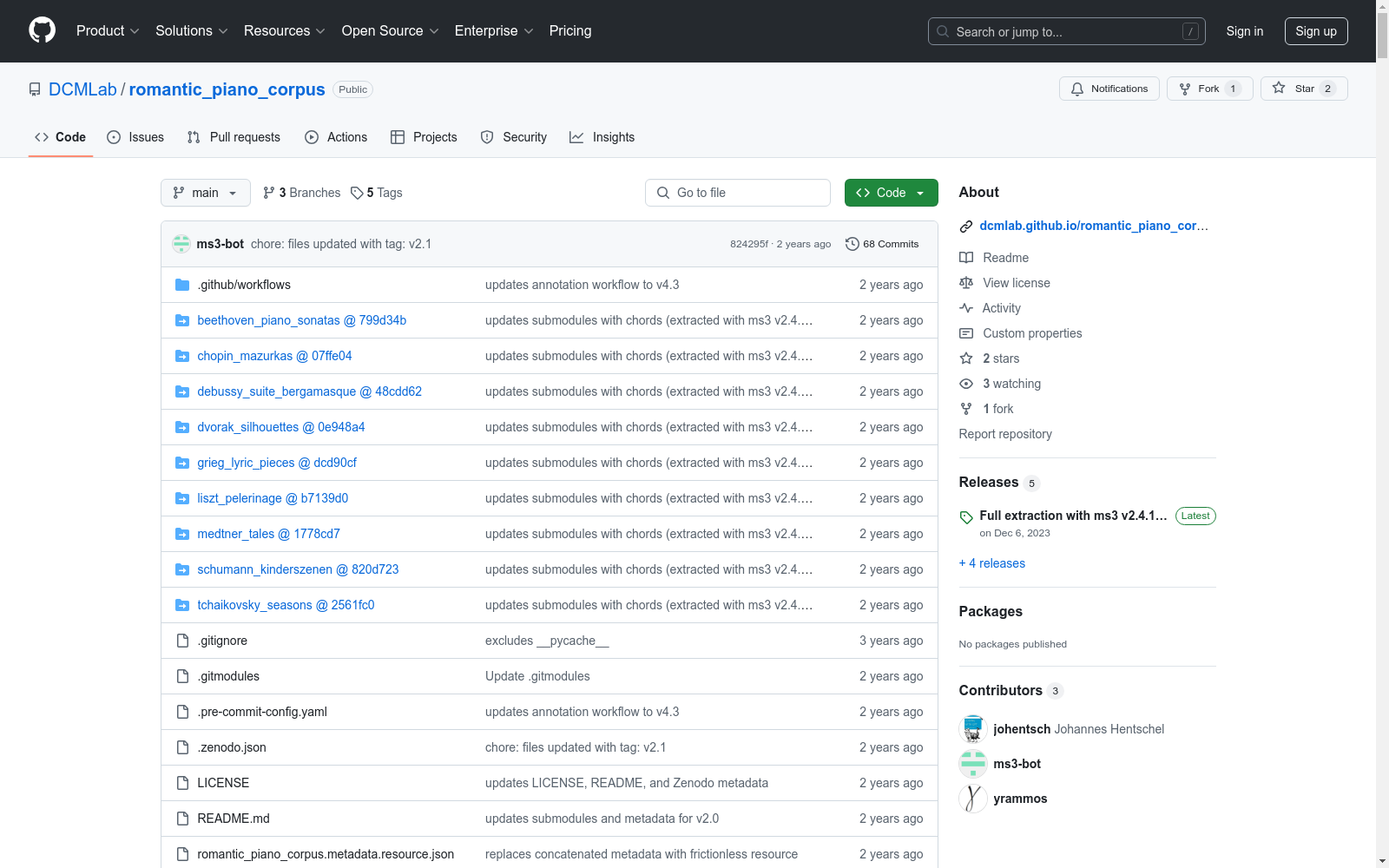Expand the Solutions menu
Image resolution: width=1389 pixels, height=868 pixels.
pyautogui.click(x=192, y=31)
